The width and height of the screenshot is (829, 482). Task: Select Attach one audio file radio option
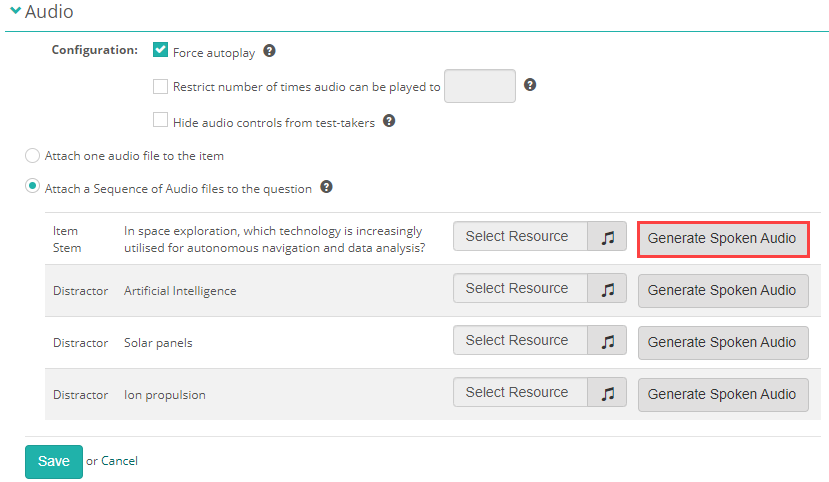click(x=33, y=156)
